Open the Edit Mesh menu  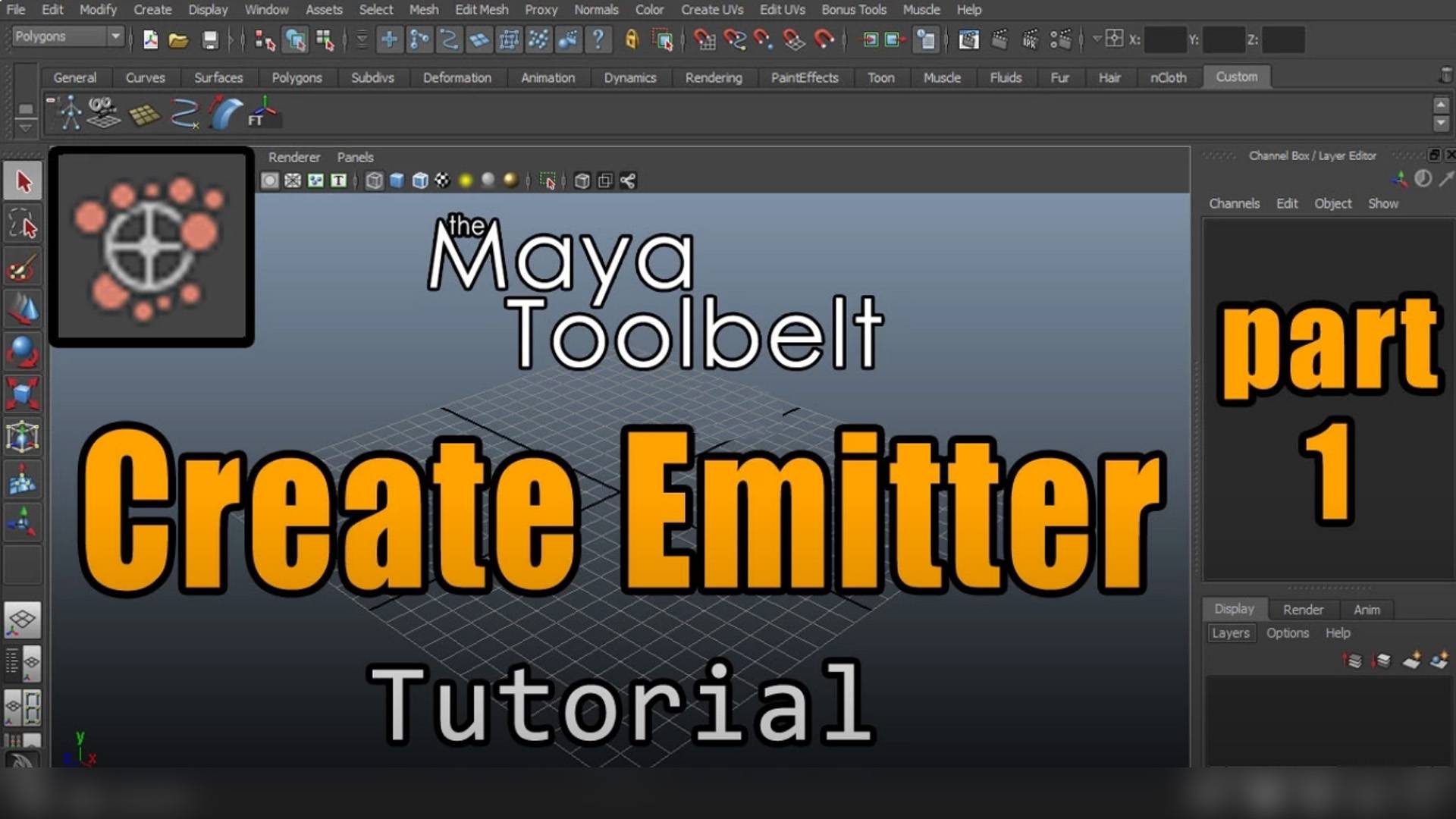coord(482,10)
